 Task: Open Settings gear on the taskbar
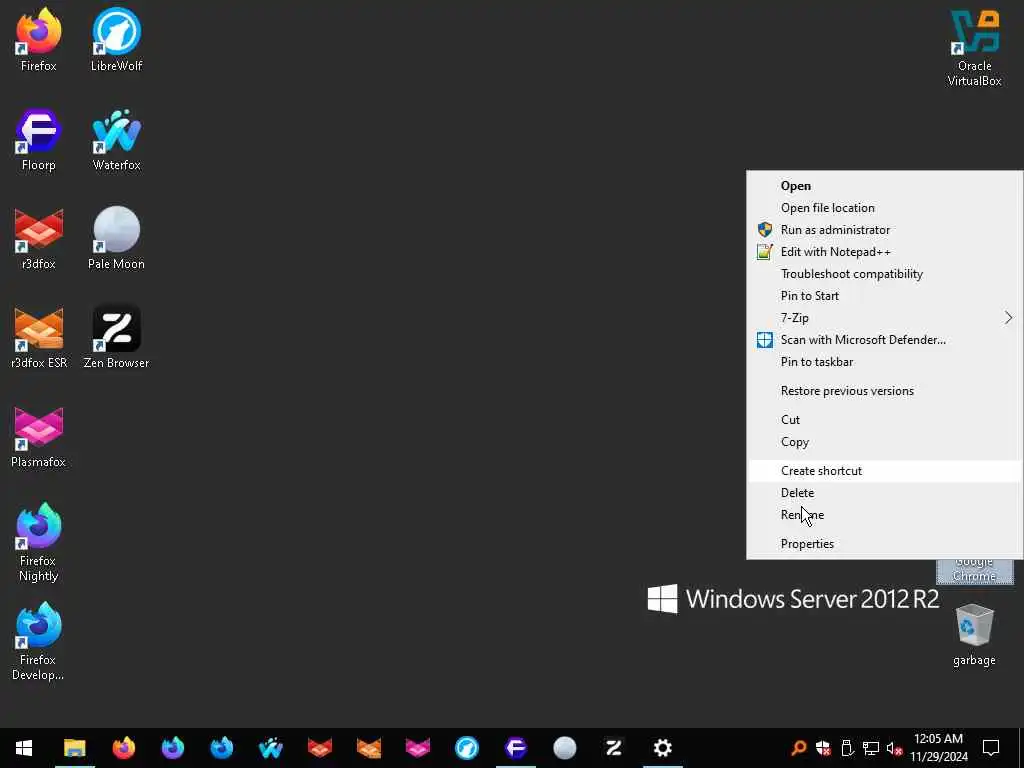pos(663,748)
